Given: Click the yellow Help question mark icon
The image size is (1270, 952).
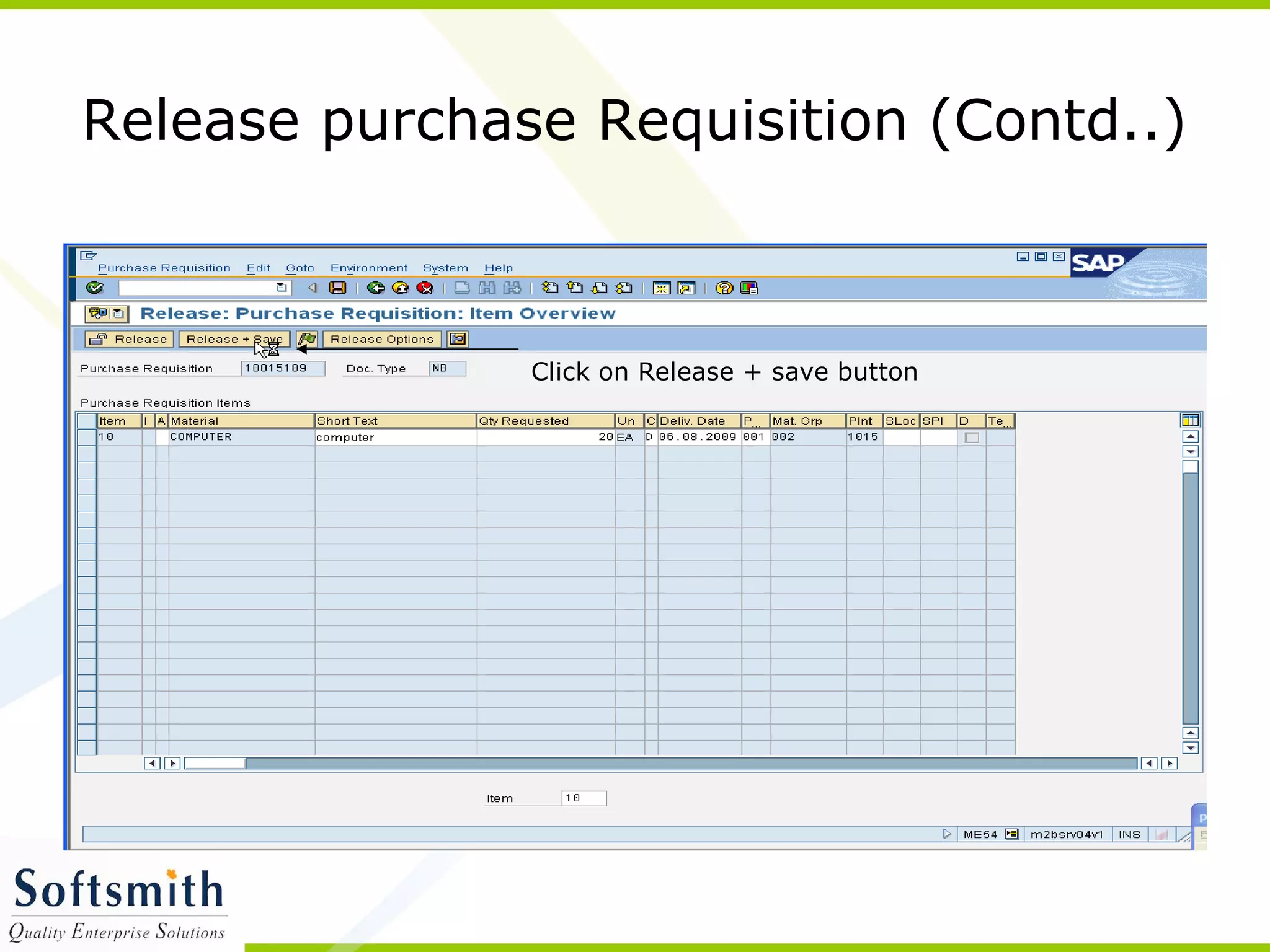Looking at the screenshot, I should (724, 288).
